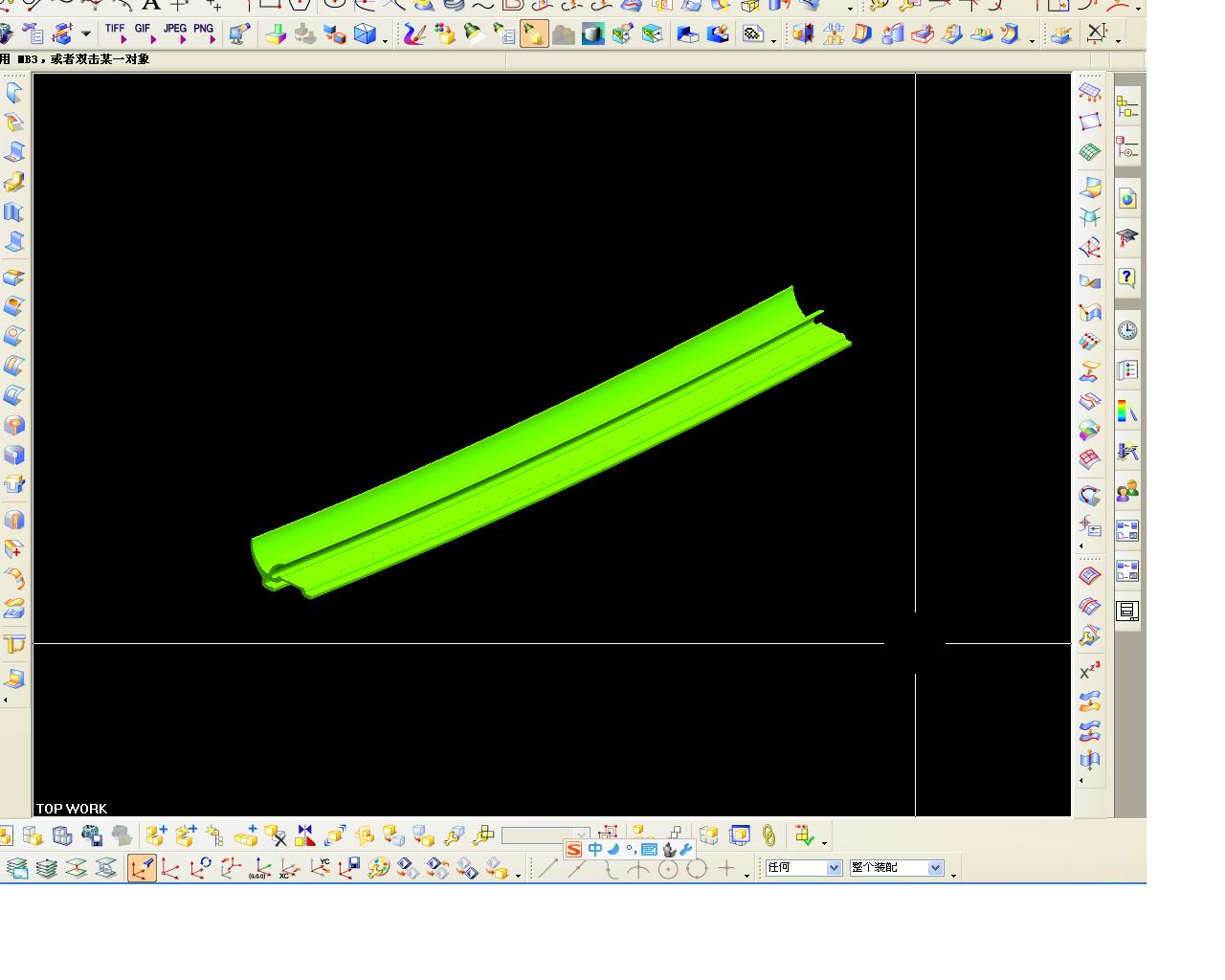Click the green rendered model in viewport

click(x=552, y=442)
